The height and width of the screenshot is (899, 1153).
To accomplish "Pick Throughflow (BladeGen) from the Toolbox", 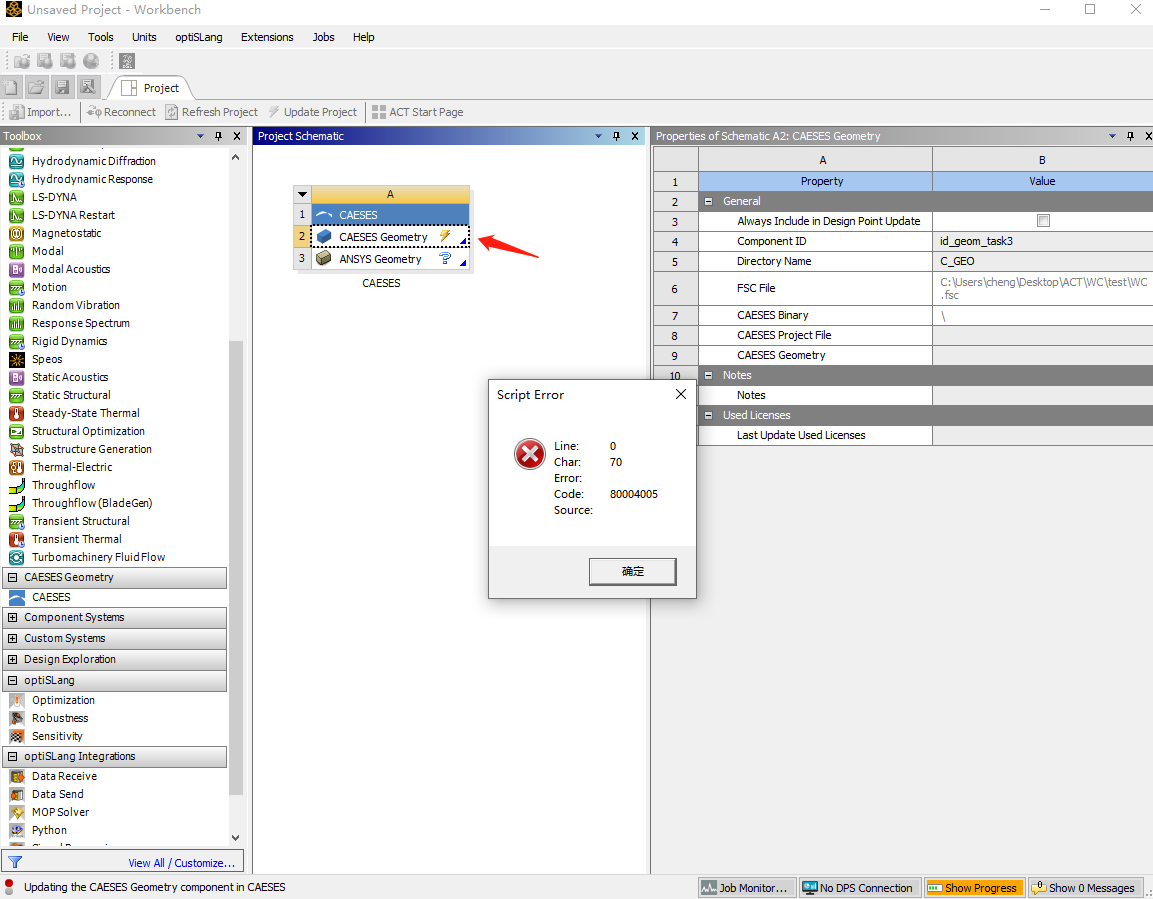I will coord(92,504).
